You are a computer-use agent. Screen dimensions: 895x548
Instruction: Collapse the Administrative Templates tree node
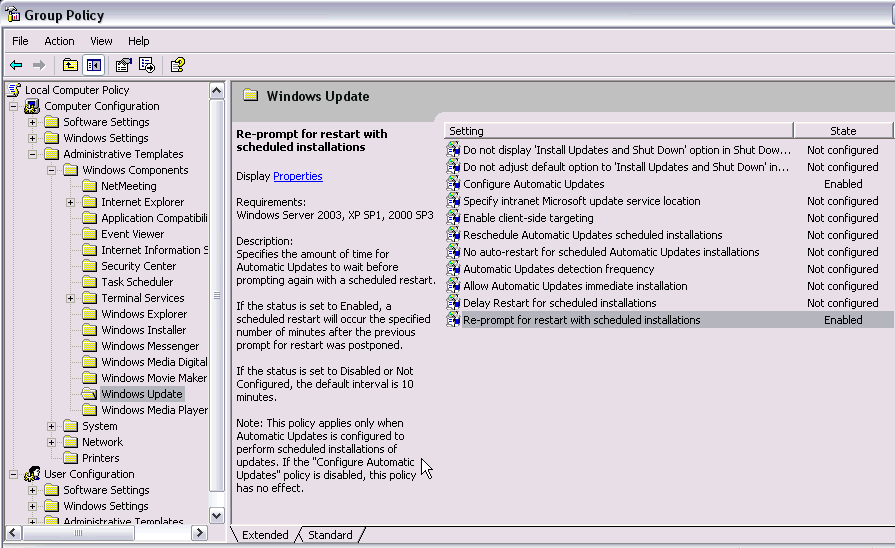(33, 154)
